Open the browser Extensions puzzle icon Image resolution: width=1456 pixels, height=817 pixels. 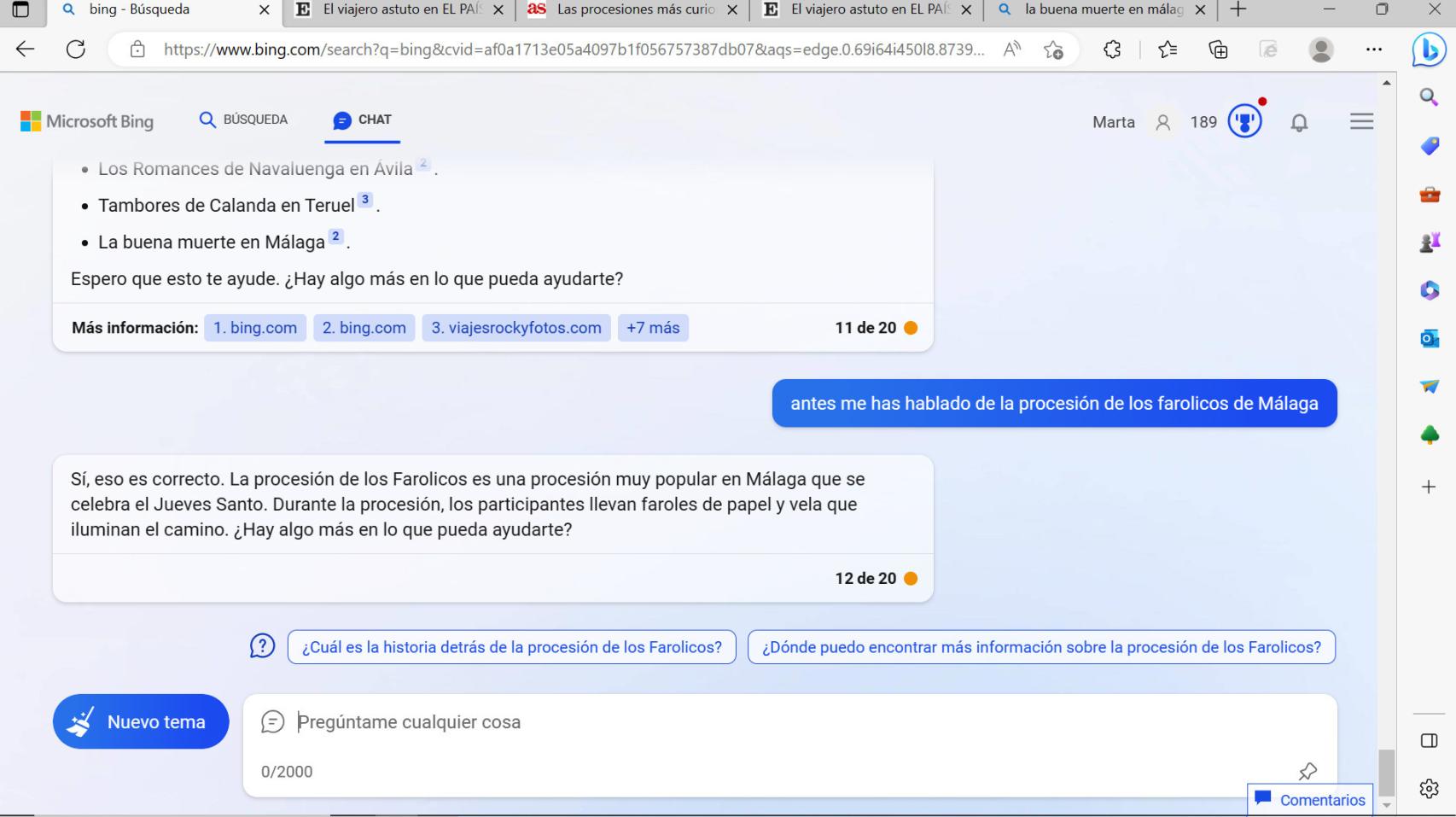(1112, 50)
